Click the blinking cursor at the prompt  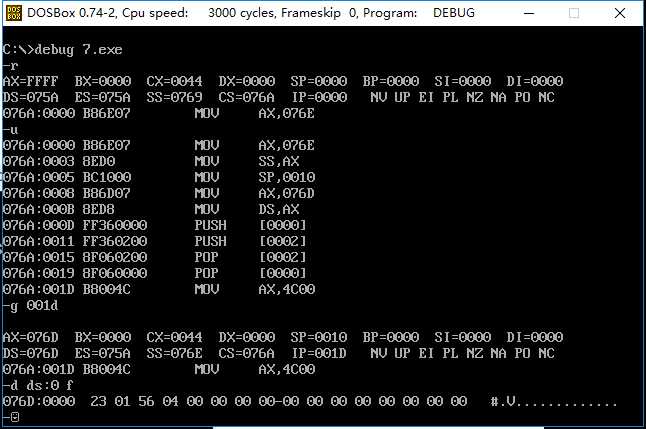tap(15, 417)
